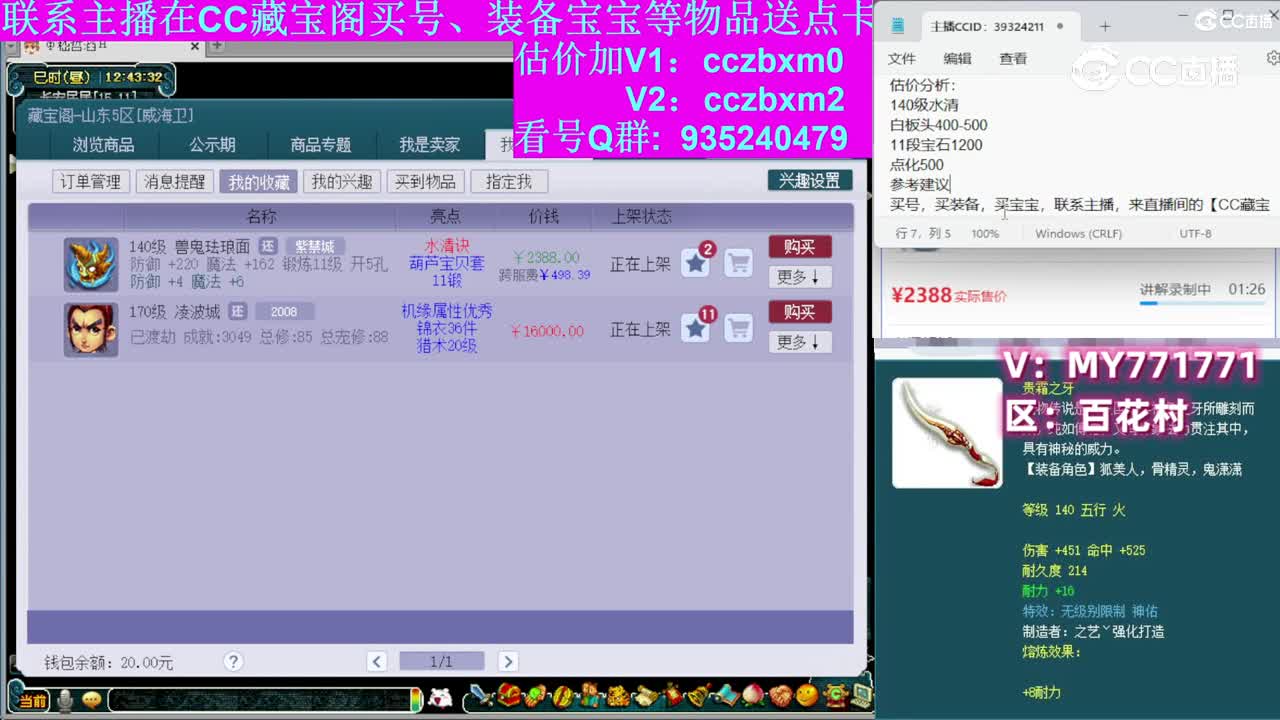Screen dimensions: 1280x720
Task: Go to next page arrow
Action: click(x=508, y=661)
